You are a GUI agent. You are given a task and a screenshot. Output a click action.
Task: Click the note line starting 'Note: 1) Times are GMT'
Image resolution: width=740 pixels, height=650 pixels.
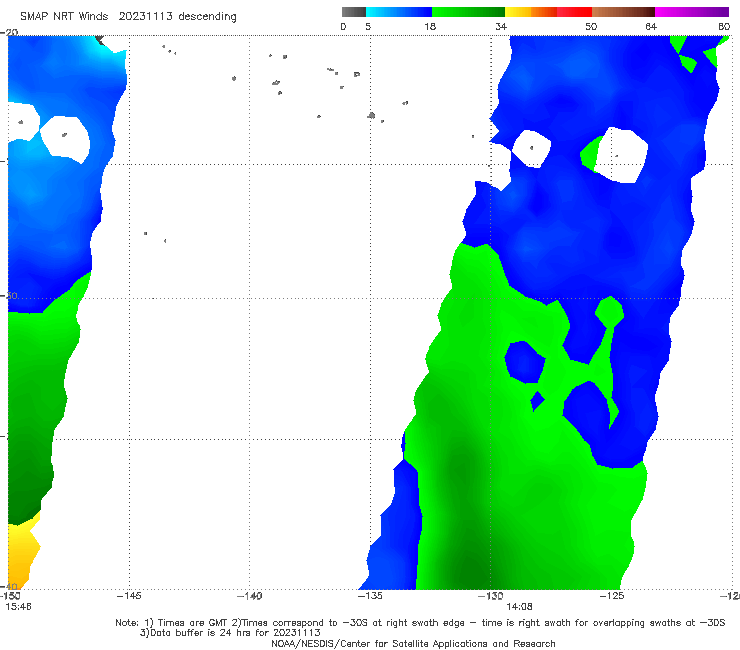point(420,623)
